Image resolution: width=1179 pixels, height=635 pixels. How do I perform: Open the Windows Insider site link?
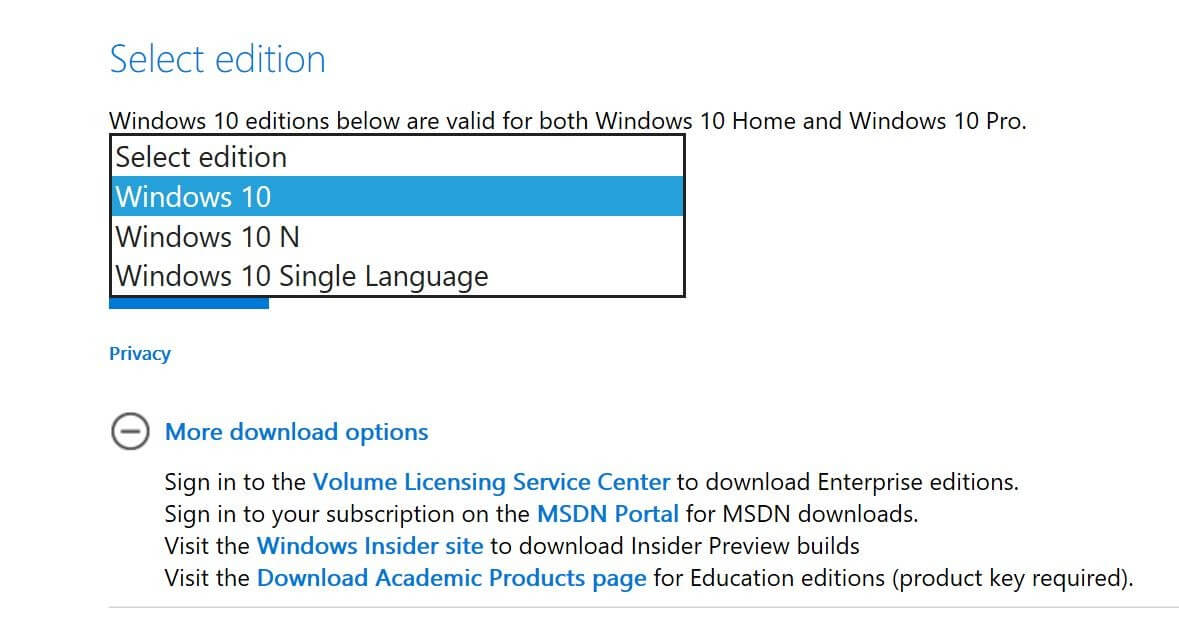[370, 546]
